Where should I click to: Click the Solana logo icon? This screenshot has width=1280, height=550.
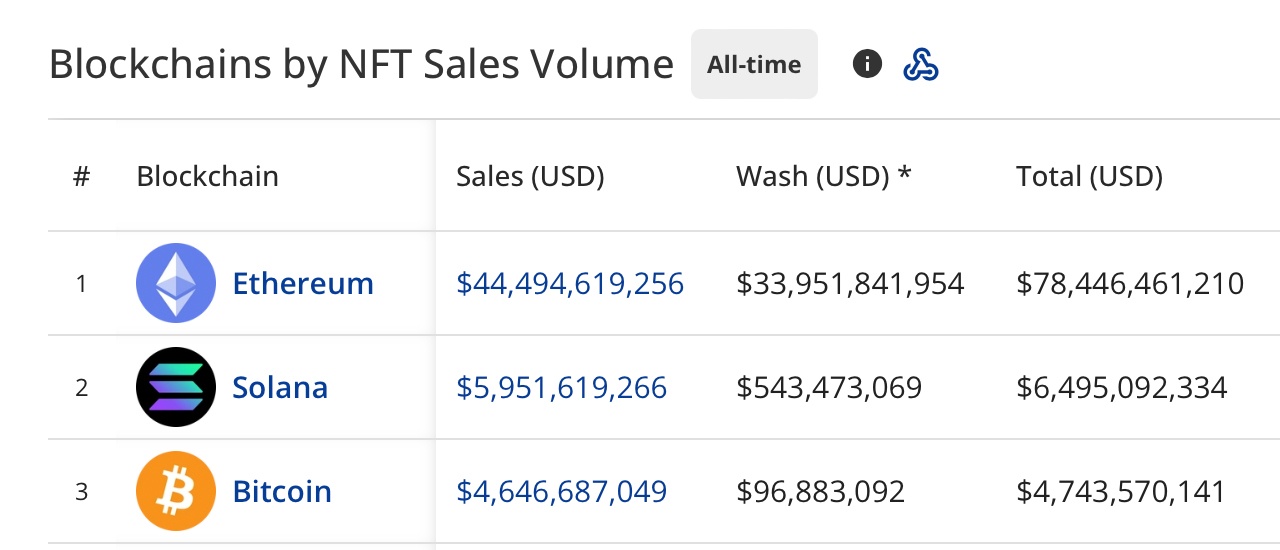pyautogui.click(x=176, y=387)
